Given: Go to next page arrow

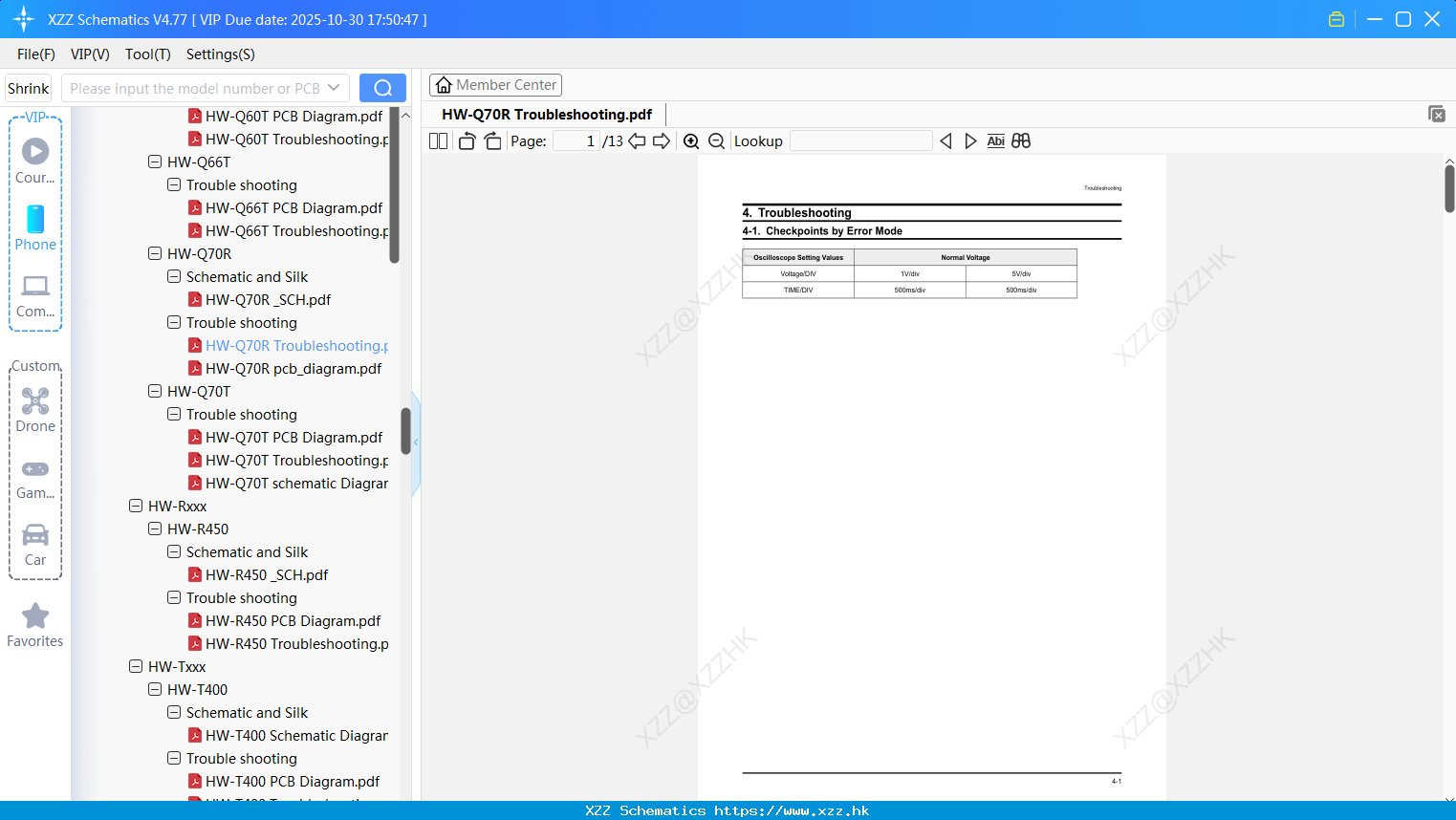Looking at the screenshot, I should tap(662, 140).
